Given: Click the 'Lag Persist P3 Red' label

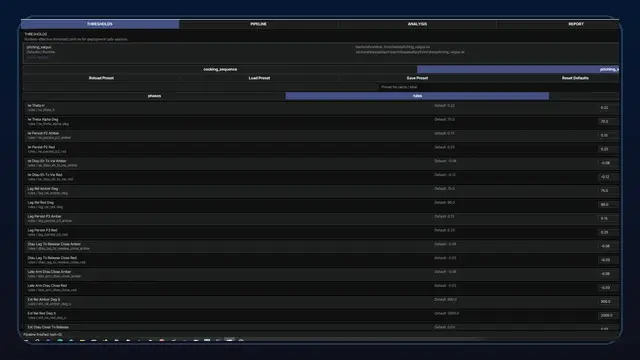Looking at the screenshot, I should [42, 231].
